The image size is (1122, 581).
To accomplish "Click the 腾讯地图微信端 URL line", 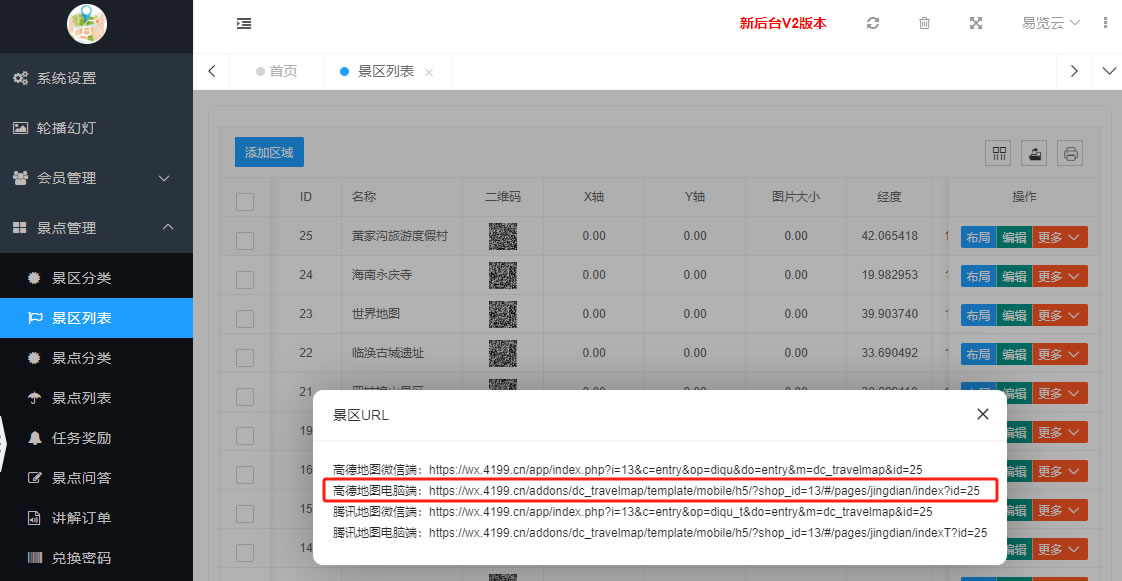I will 633,512.
